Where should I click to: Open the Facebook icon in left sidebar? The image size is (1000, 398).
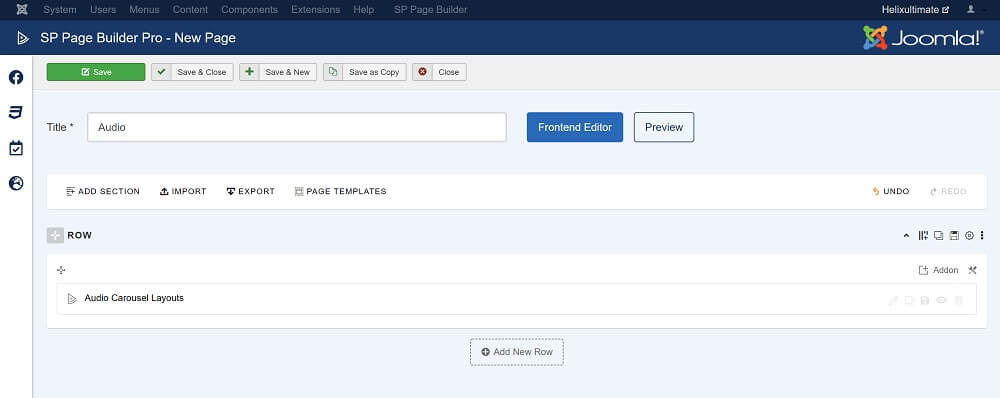pos(16,77)
